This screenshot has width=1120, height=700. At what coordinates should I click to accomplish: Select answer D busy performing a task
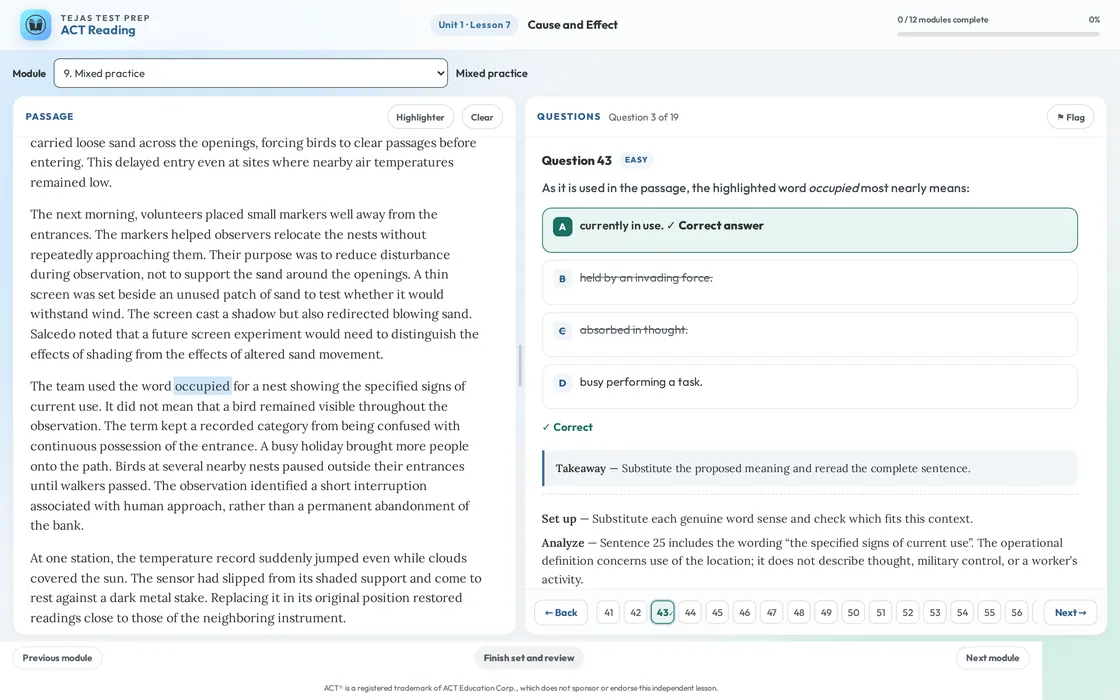point(809,386)
